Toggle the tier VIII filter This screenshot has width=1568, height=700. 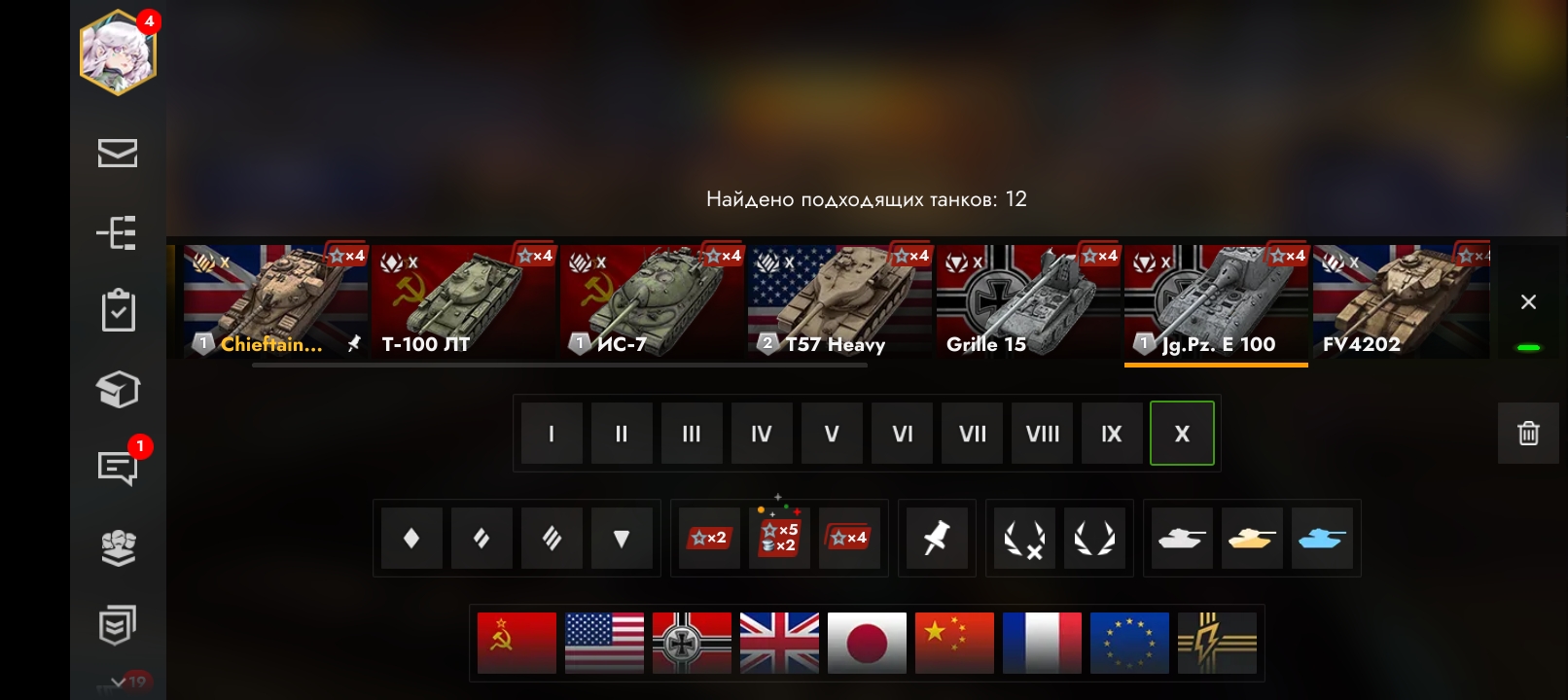pos(1042,434)
